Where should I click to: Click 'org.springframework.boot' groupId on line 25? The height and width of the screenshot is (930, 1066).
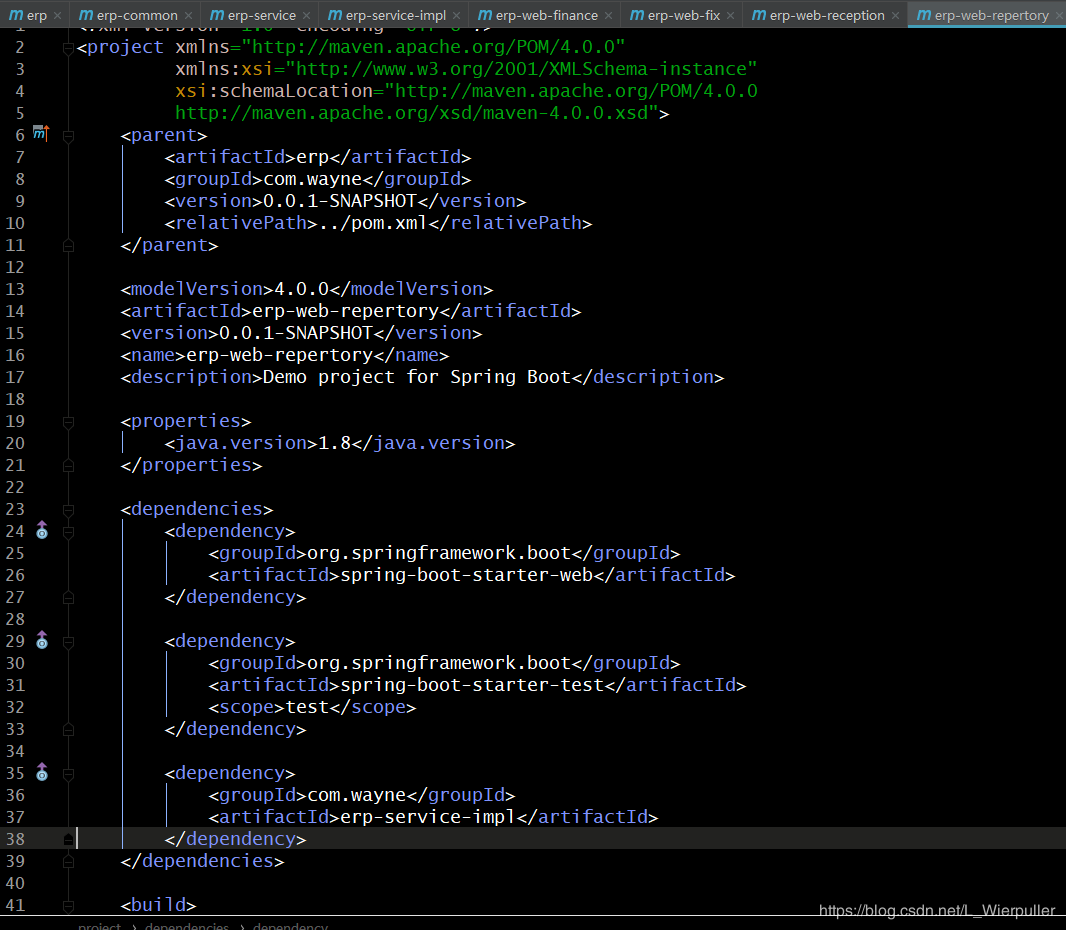[439, 553]
